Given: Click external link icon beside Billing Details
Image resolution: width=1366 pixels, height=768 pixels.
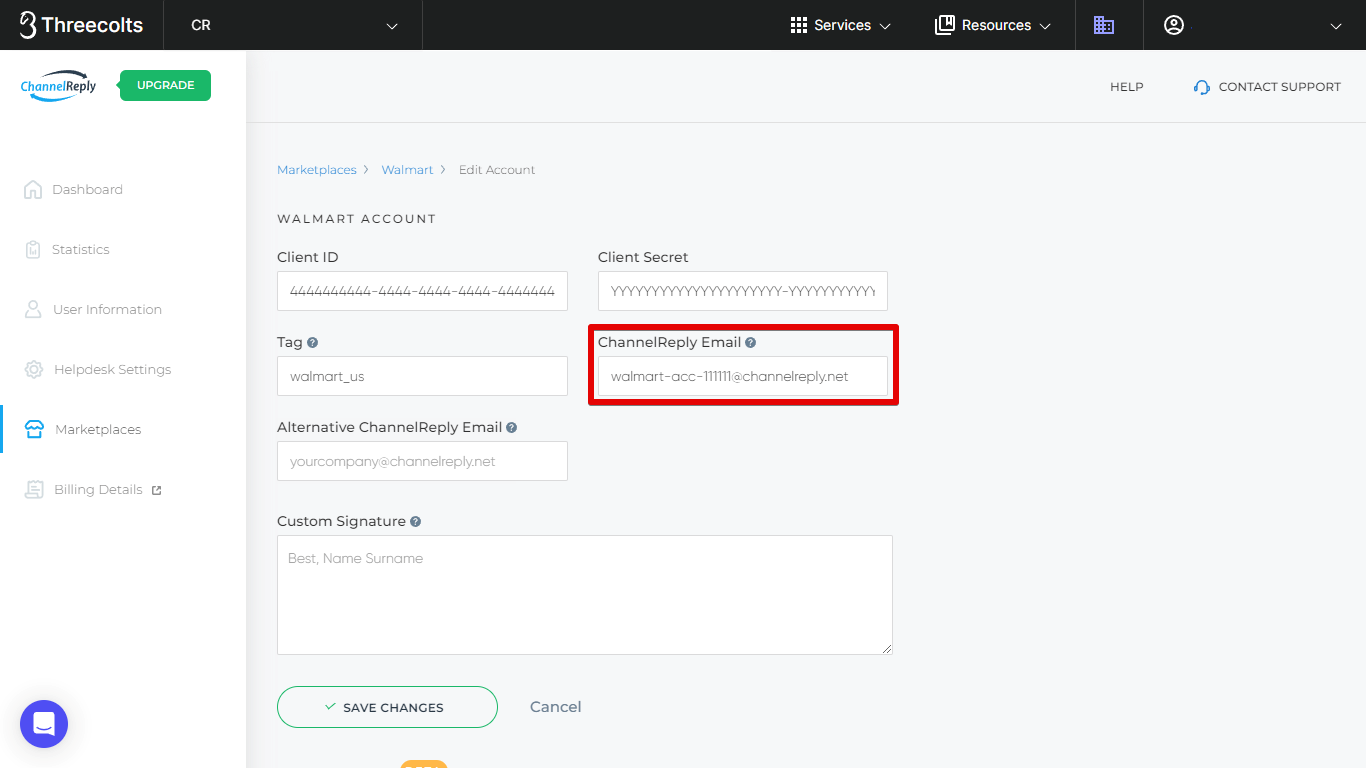Looking at the screenshot, I should coord(156,490).
